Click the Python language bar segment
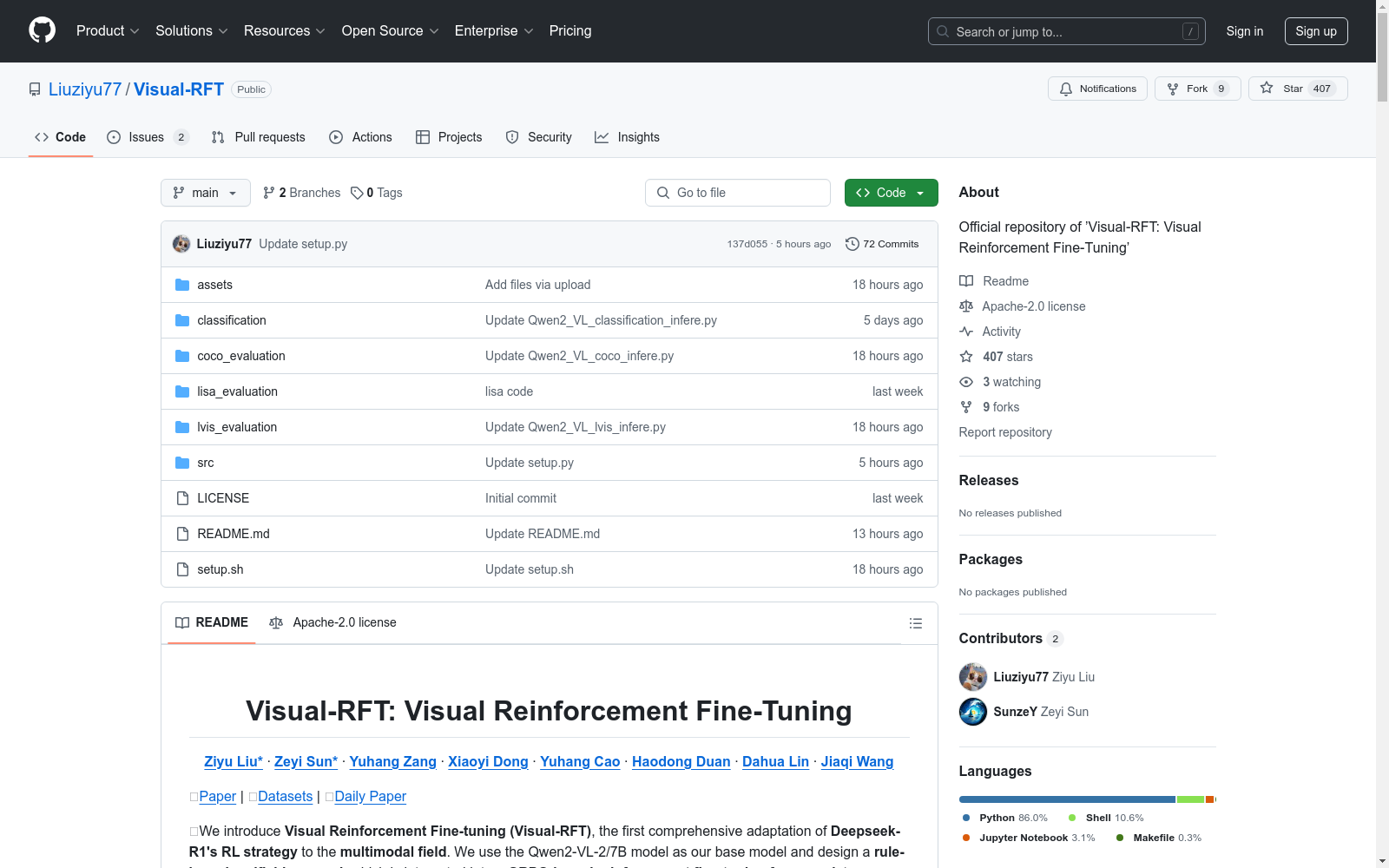Image resolution: width=1389 pixels, height=868 pixels. tap(1067, 799)
